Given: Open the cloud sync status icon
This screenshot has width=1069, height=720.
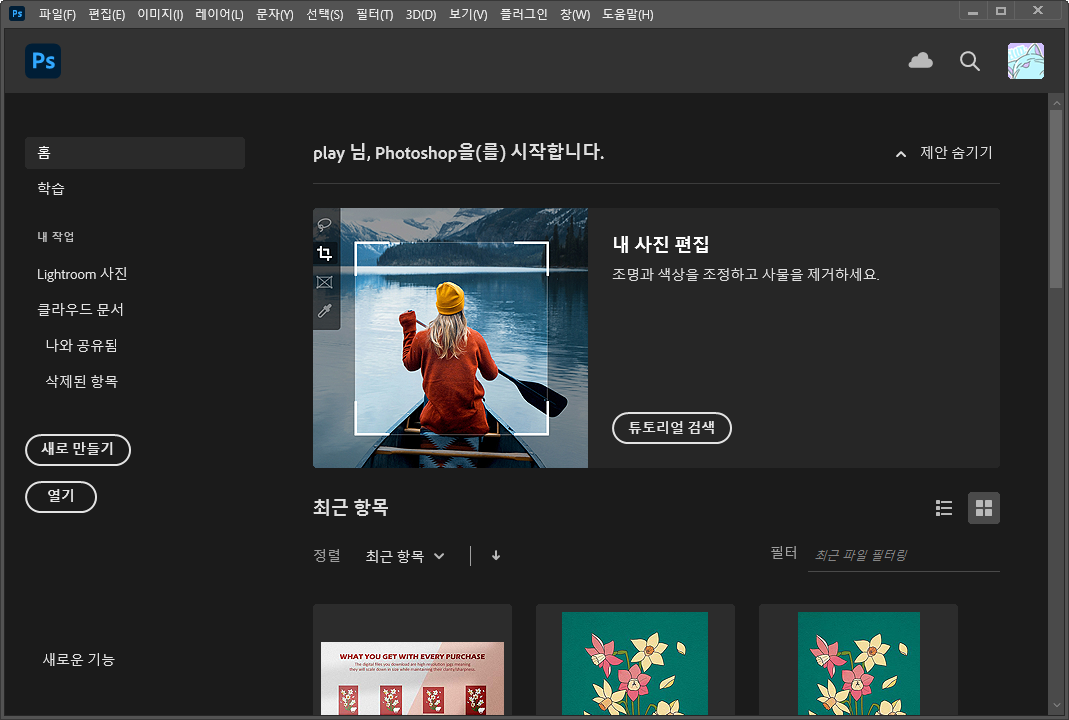Looking at the screenshot, I should pyautogui.click(x=920, y=61).
